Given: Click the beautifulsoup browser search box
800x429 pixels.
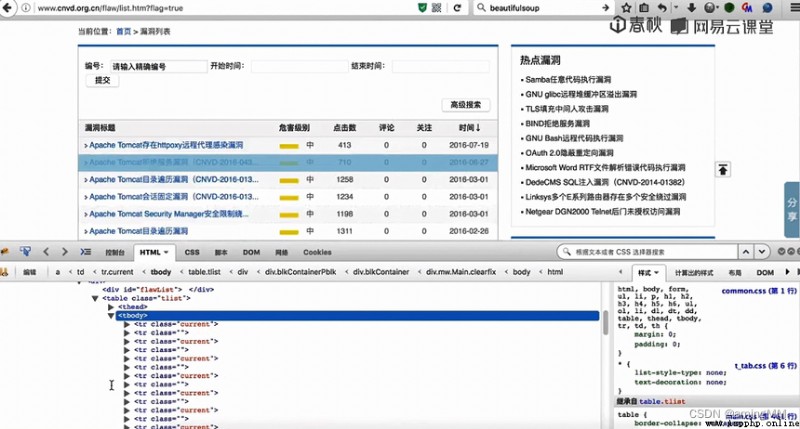Looking at the screenshot, I should 543,8.
